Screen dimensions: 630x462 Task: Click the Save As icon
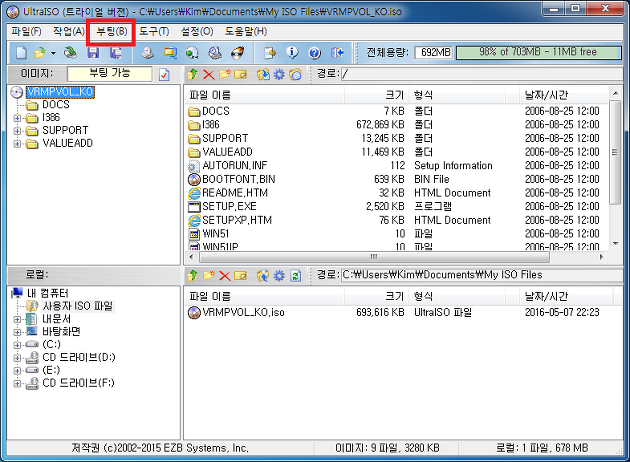116,53
